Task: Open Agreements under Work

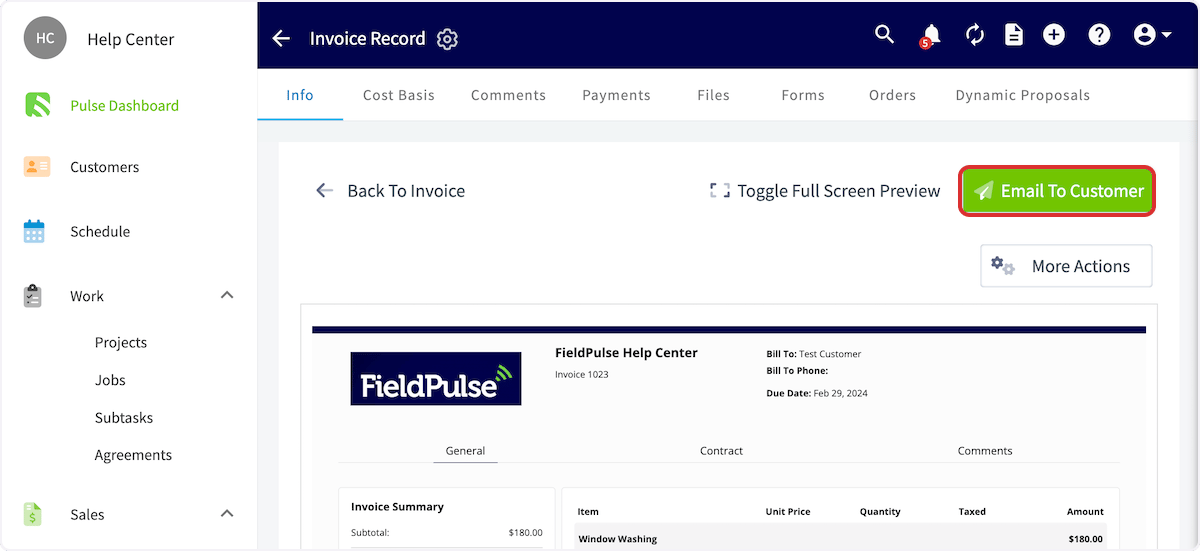Action: (133, 455)
